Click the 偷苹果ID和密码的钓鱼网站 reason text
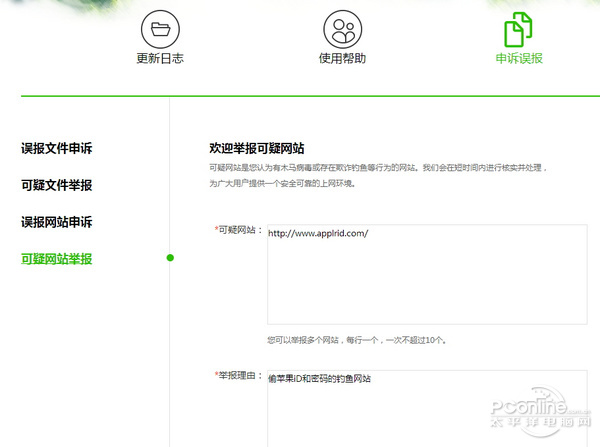Image resolution: width=600 pixels, height=447 pixels. click(x=320, y=379)
